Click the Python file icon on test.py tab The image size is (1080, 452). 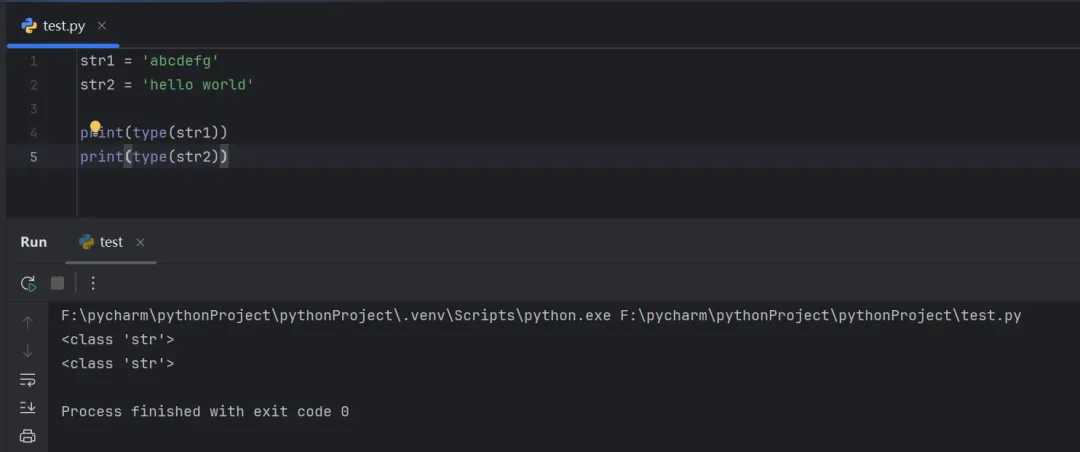tap(30, 25)
